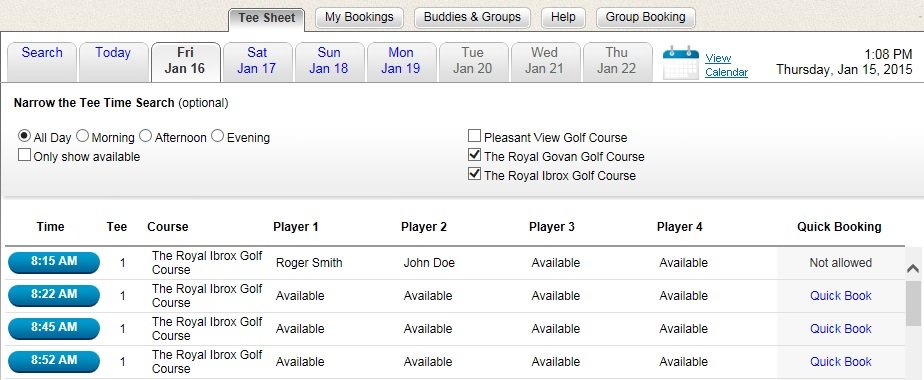Pick the 8:52 AM tee time
924x380 pixels.
[54, 362]
